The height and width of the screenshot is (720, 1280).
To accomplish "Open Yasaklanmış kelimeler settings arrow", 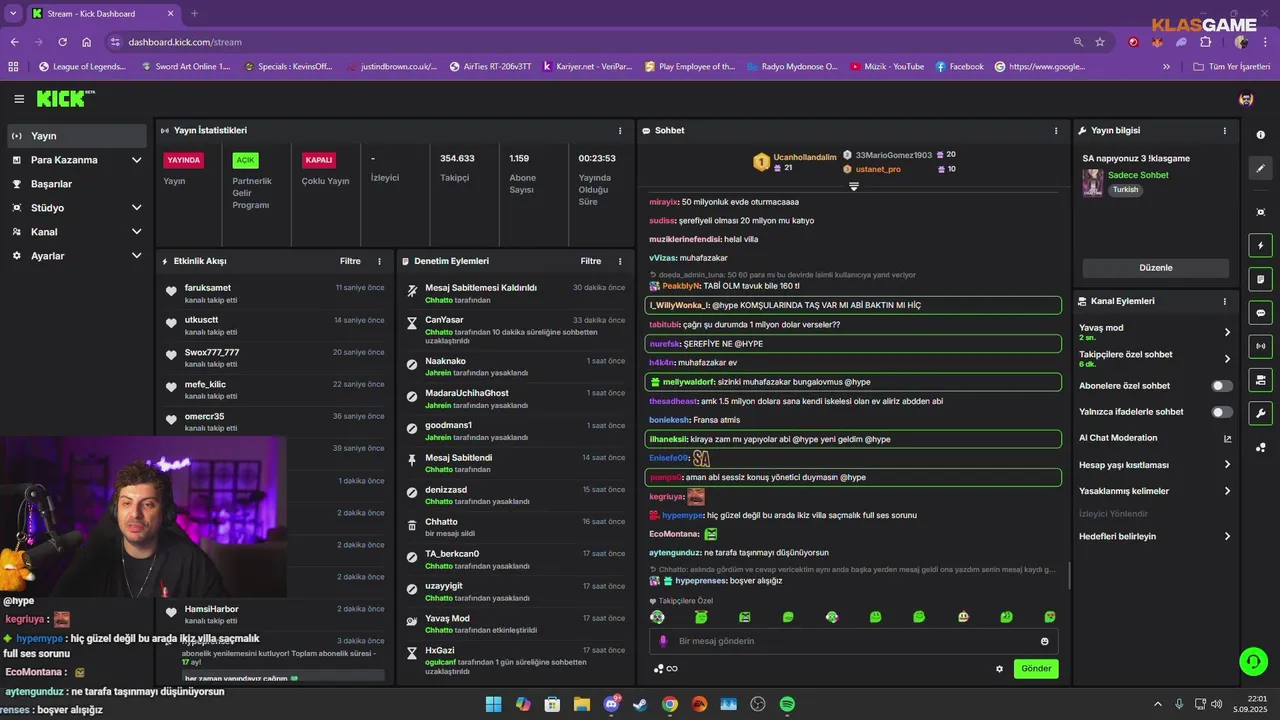I will click(1227, 491).
